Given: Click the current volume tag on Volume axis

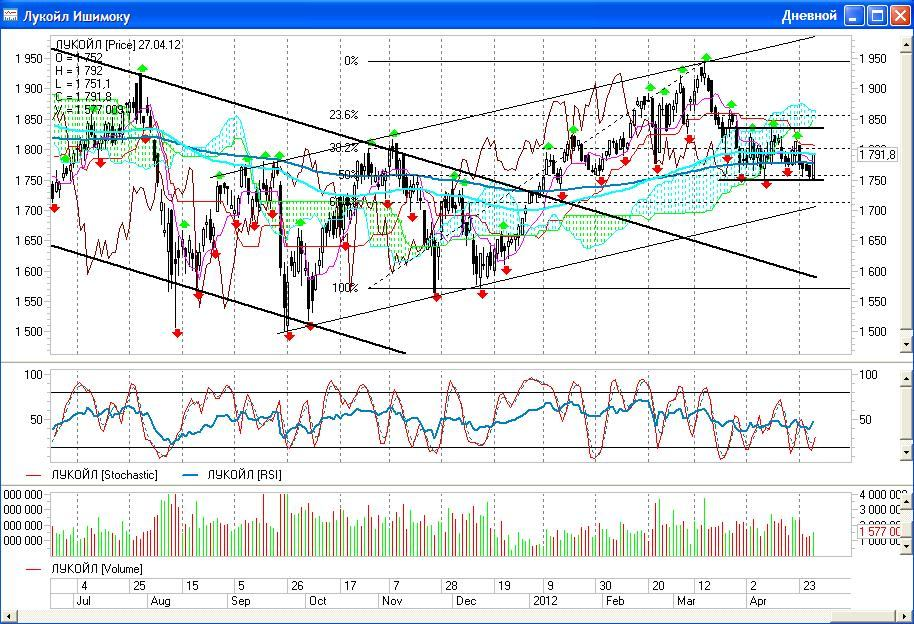Looking at the screenshot, I should click(x=880, y=531).
